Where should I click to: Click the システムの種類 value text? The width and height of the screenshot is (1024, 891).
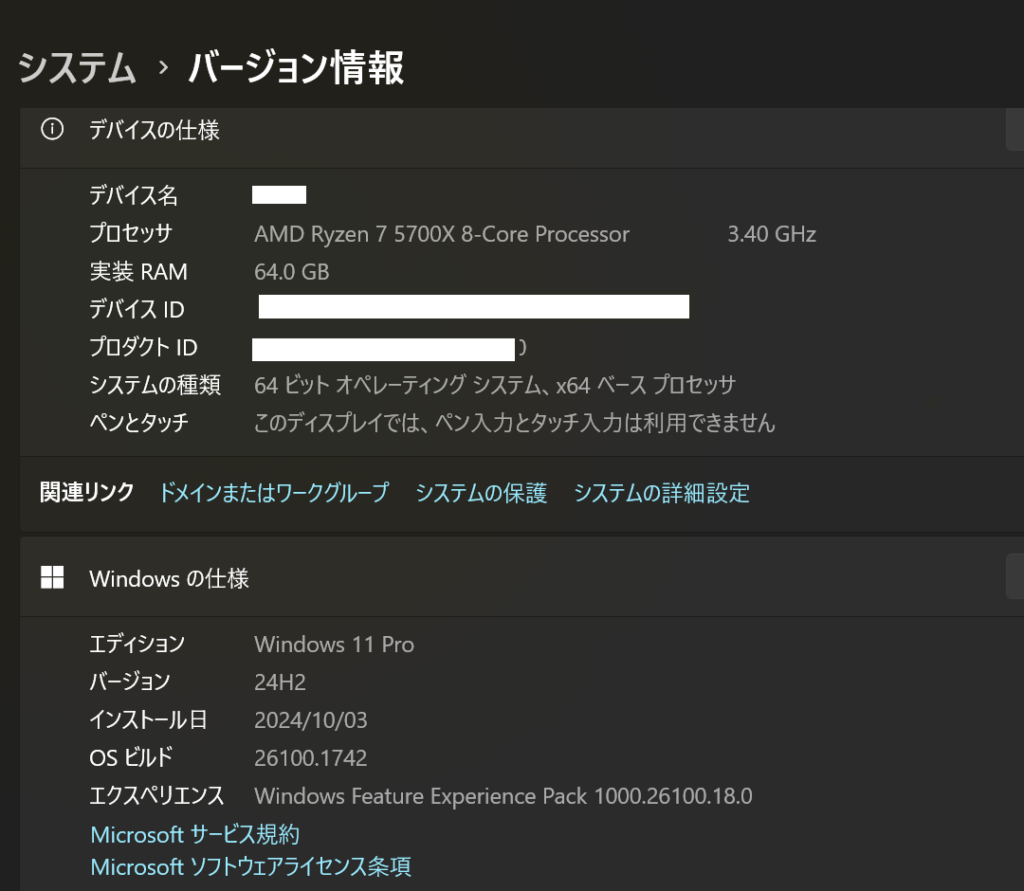tap(495, 385)
